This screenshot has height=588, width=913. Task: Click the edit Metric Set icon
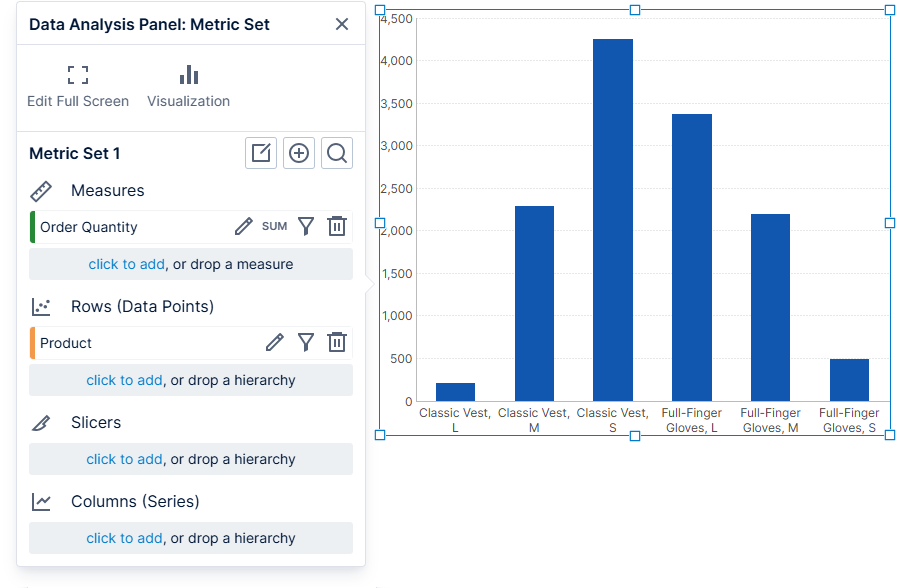click(x=261, y=153)
